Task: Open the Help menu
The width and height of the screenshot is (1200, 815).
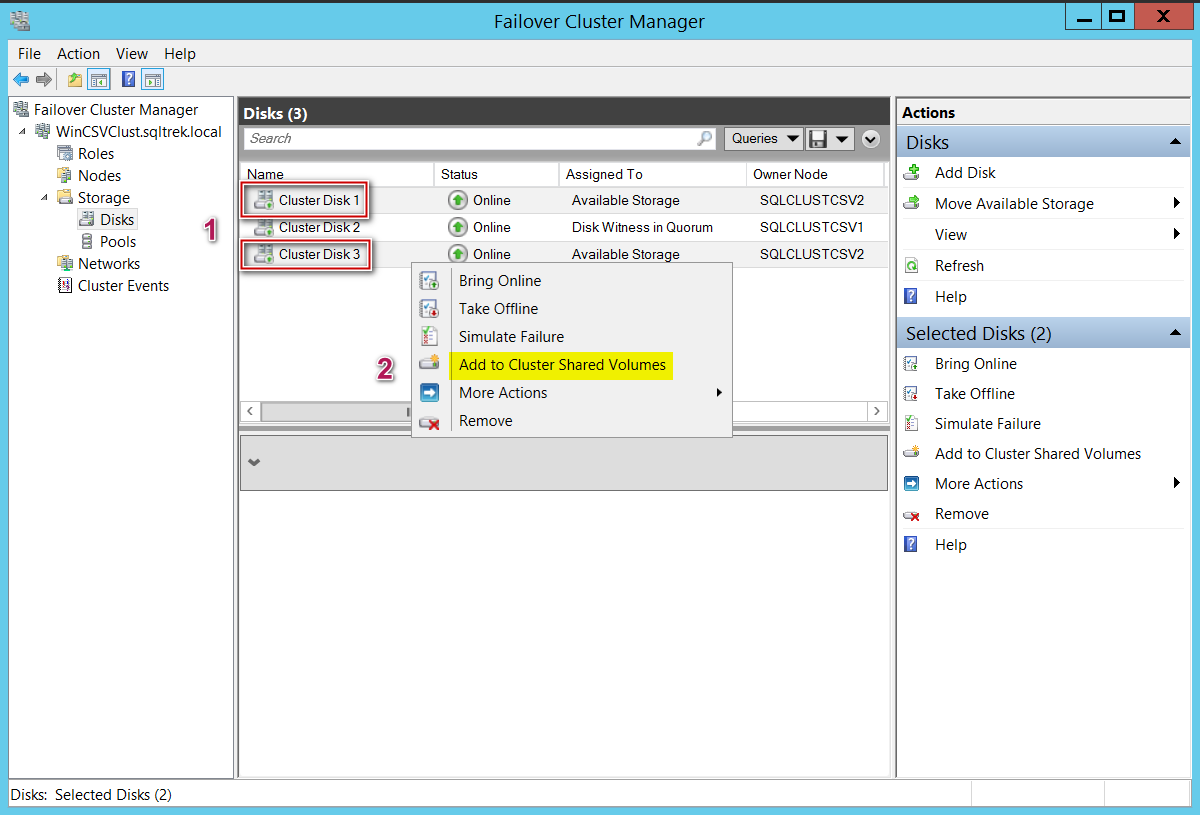Action: 180,54
